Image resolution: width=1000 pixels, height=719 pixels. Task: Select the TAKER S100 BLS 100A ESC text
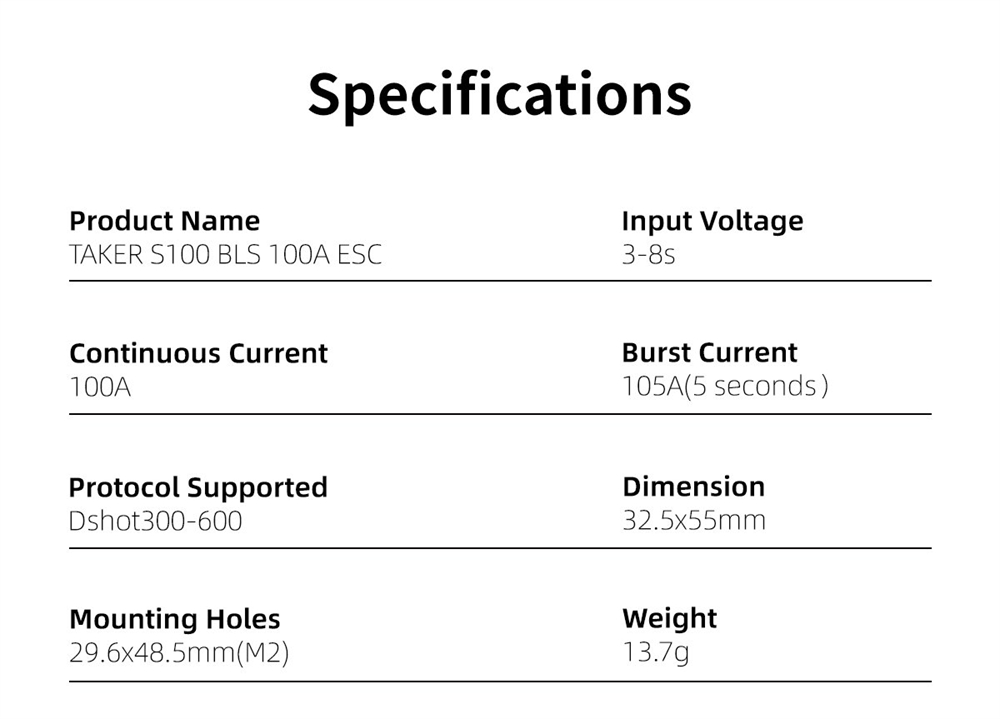pyautogui.click(x=225, y=254)
